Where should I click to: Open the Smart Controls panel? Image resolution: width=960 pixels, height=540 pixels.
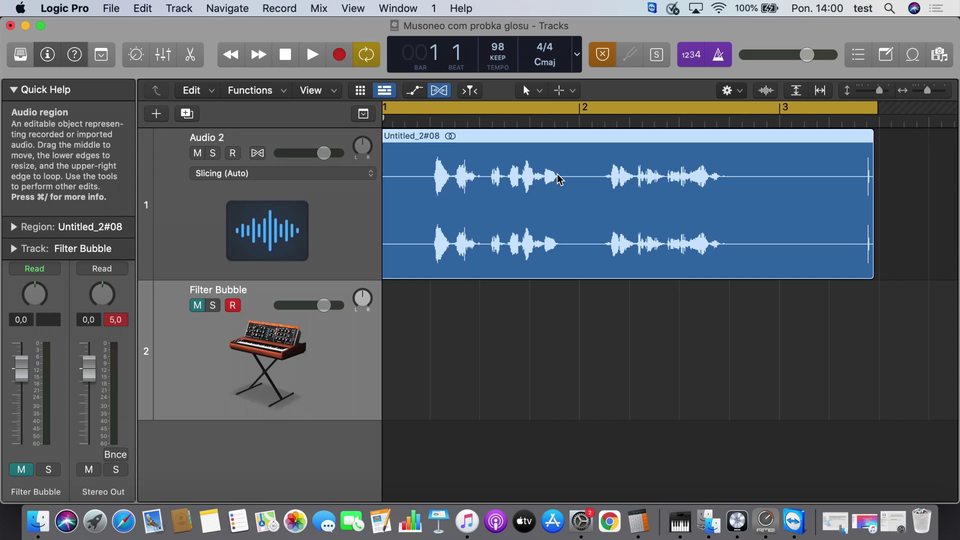(136, 54)
